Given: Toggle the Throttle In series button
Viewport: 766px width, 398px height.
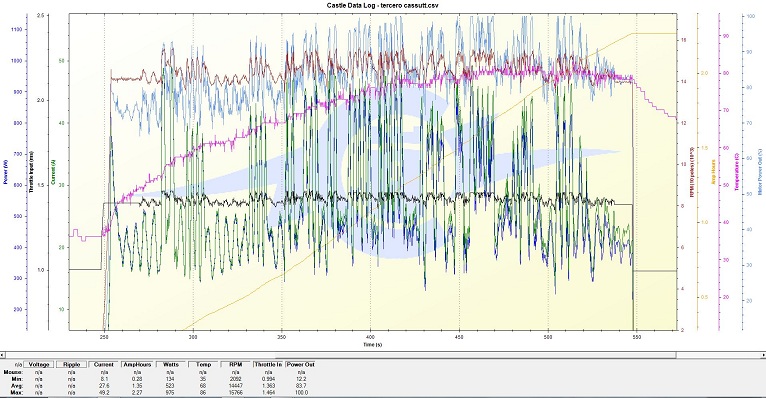Looking at the screenshot, I should (268, 364).
